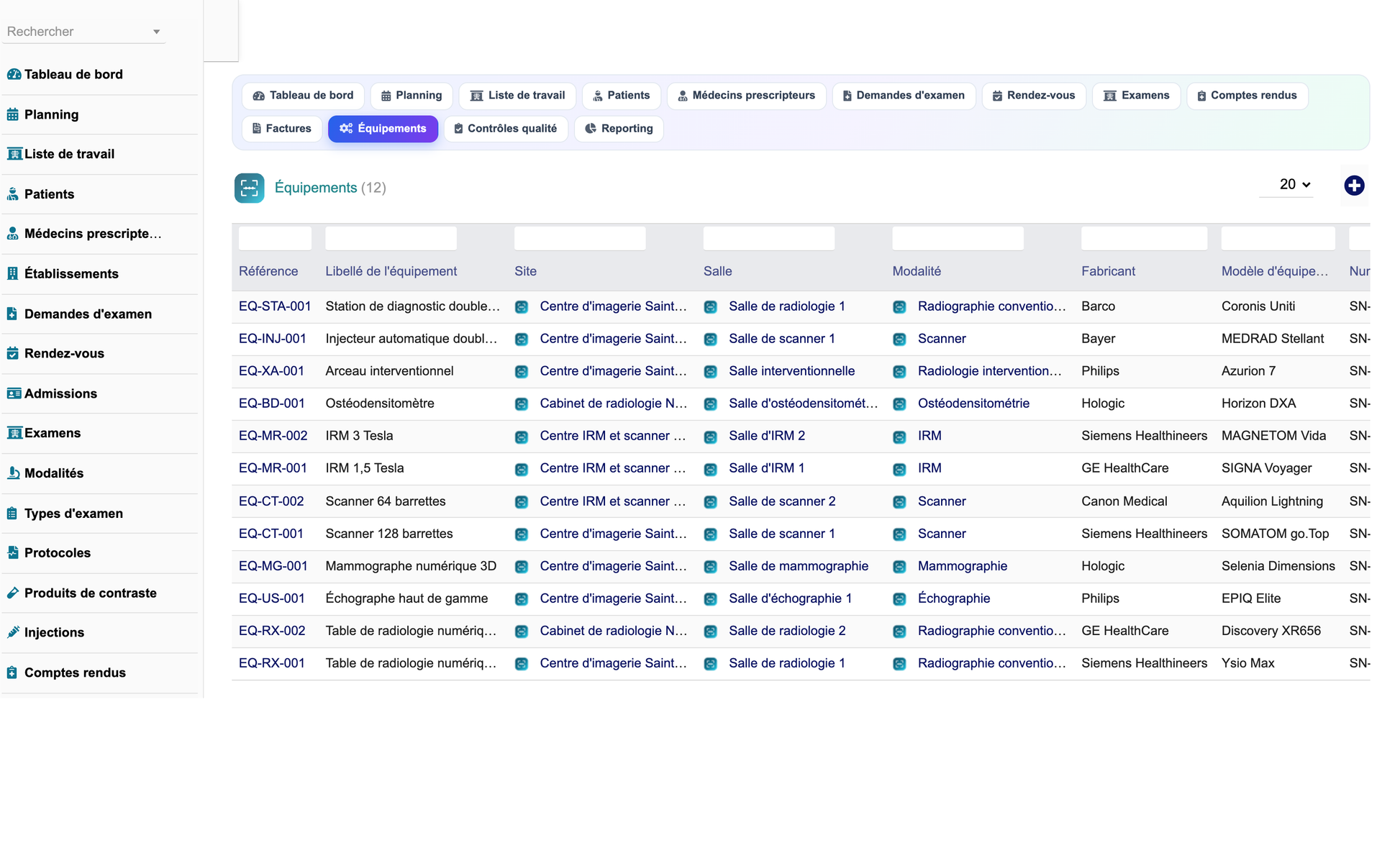Open the Échographie modality link

pos(954,598)
